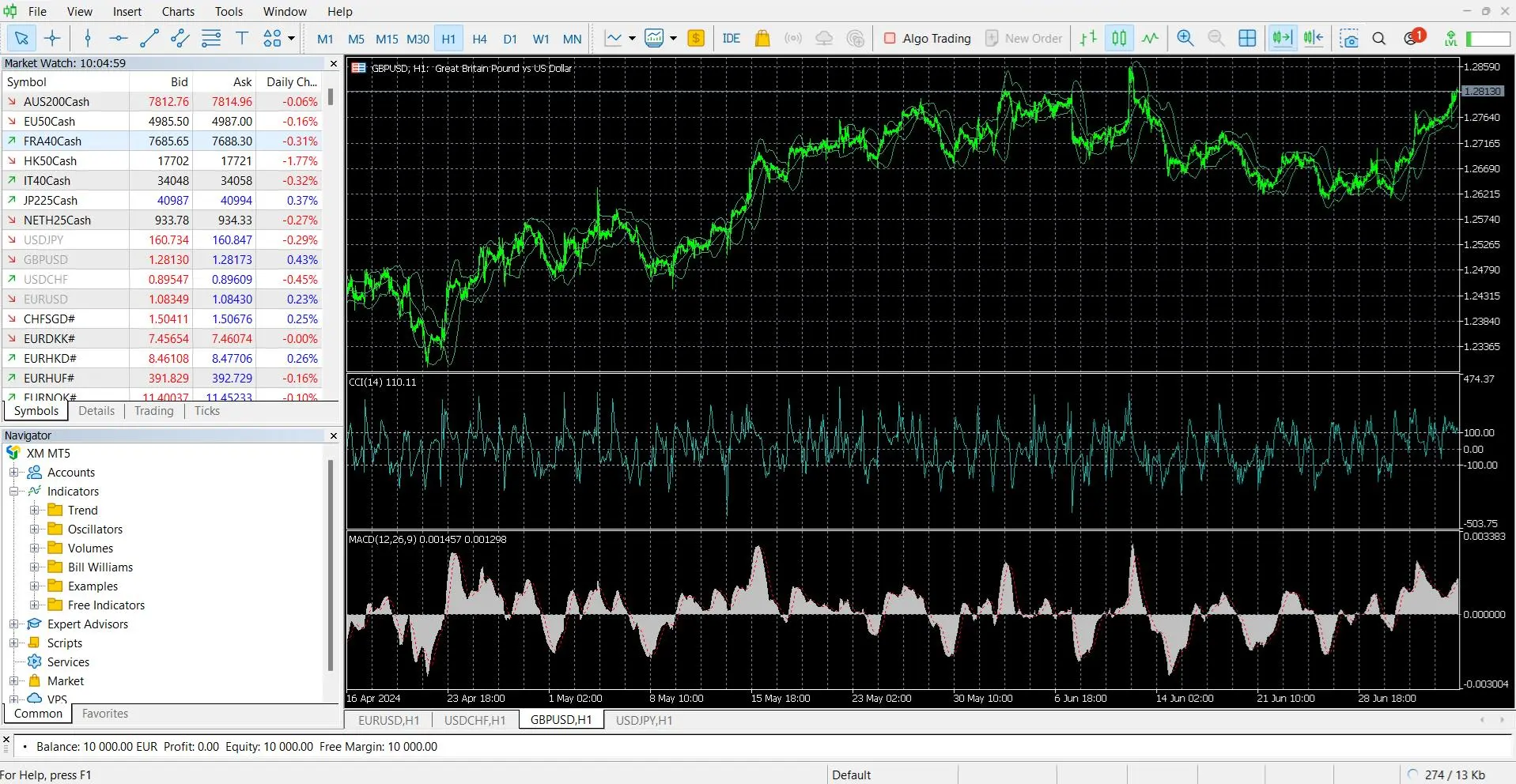This screenshot has height=784, width=1516.
Task: Select the trendline drawing tool
Action: click(x=149, y=38)
